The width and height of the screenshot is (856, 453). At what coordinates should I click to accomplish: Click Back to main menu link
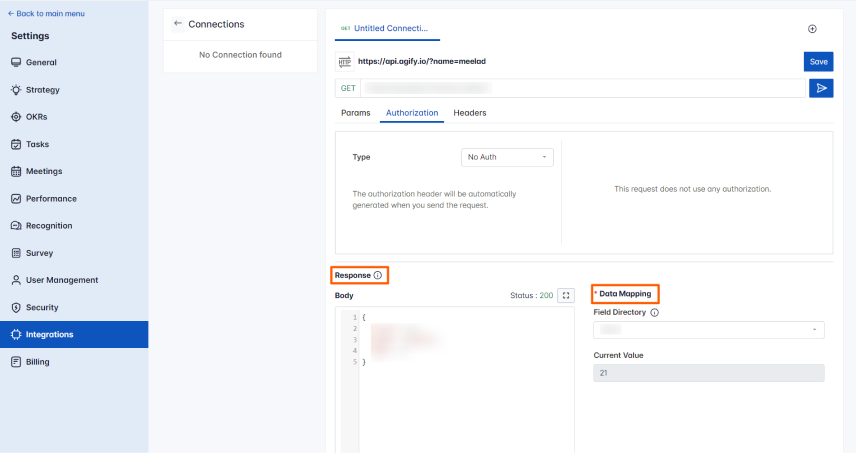coord(46,14)
